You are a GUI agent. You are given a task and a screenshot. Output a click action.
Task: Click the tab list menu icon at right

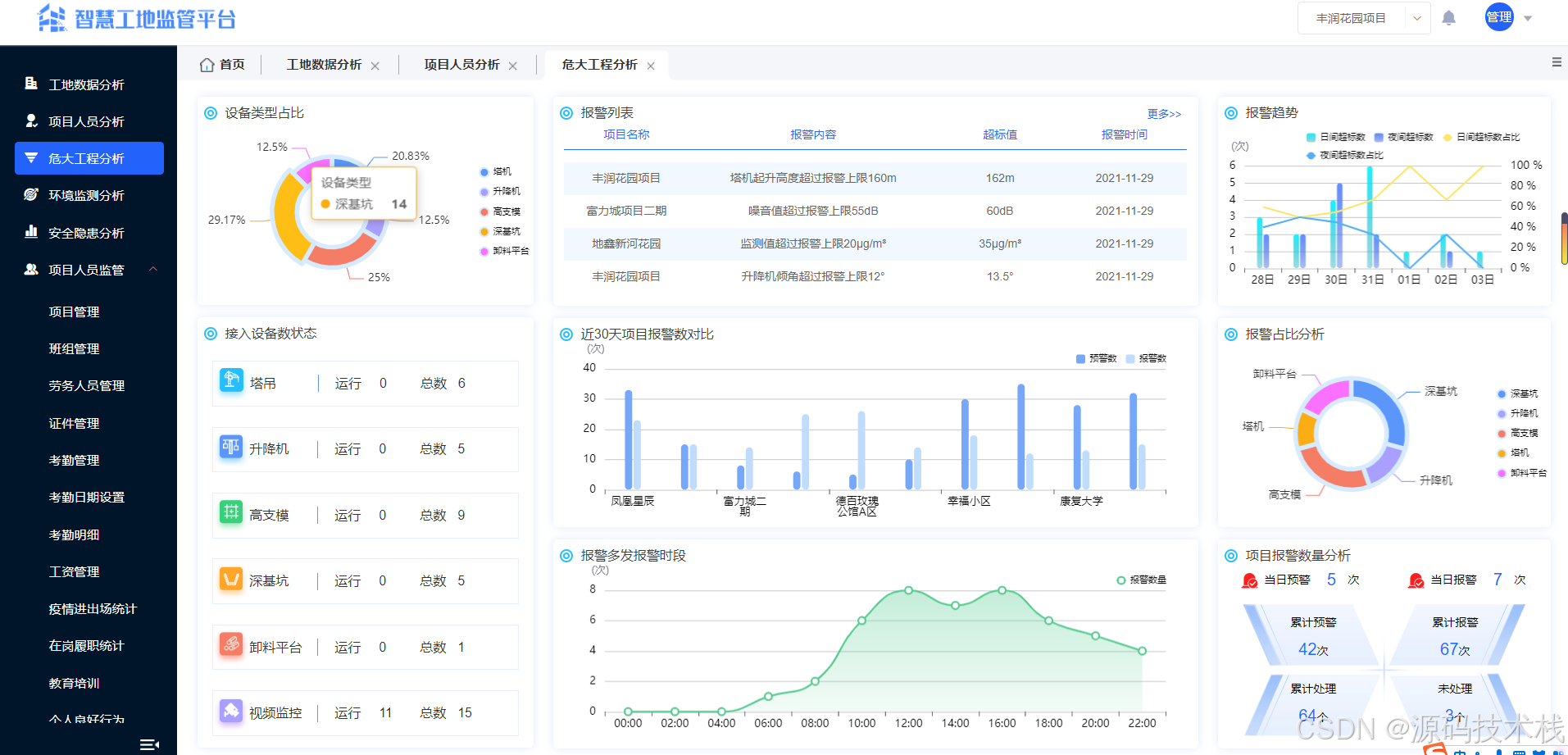click(1557, 62)
